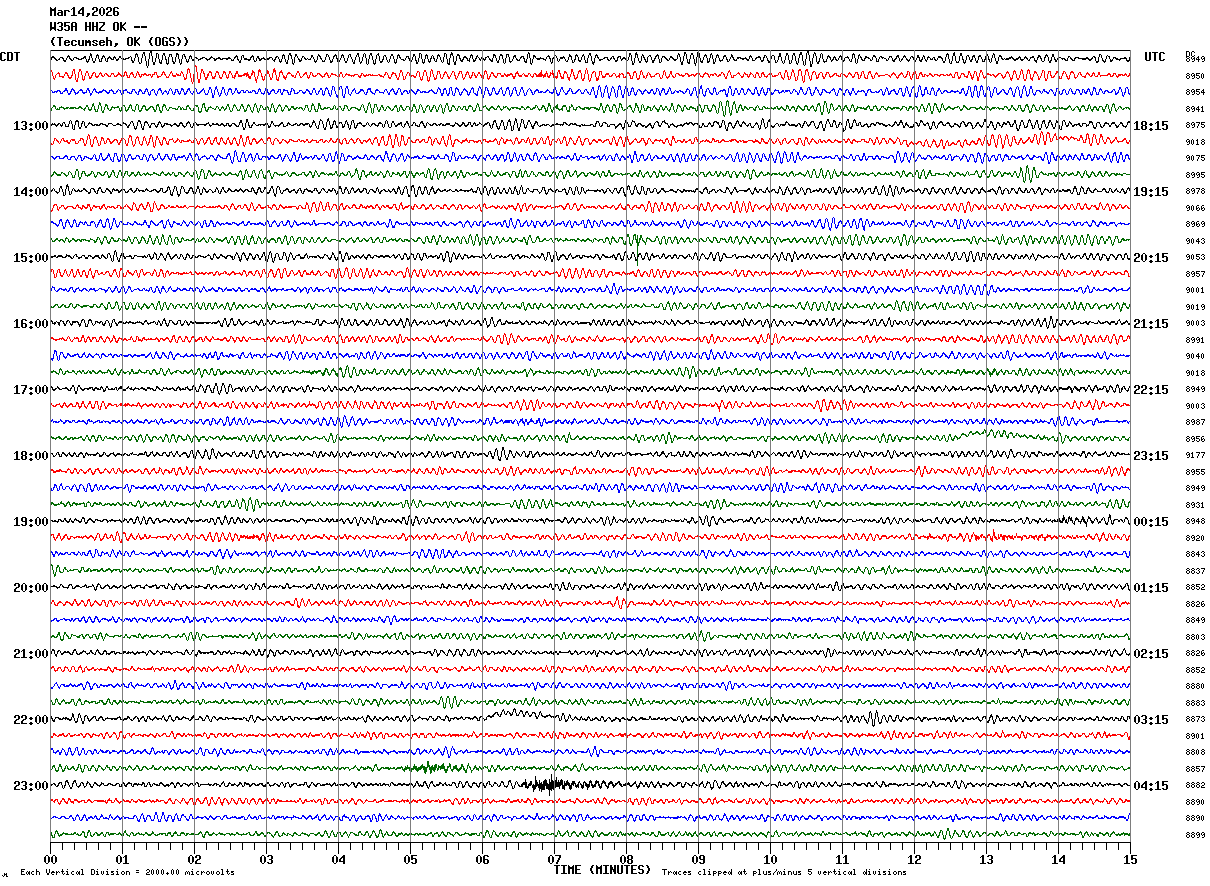Click the '14:00' CDT time label
This screenshot has height=886, width=1210.
(30, 192)
